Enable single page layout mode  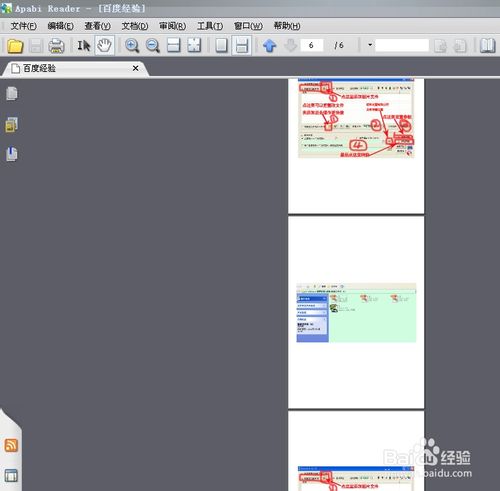pyautogui.click(x=221, y=45)
